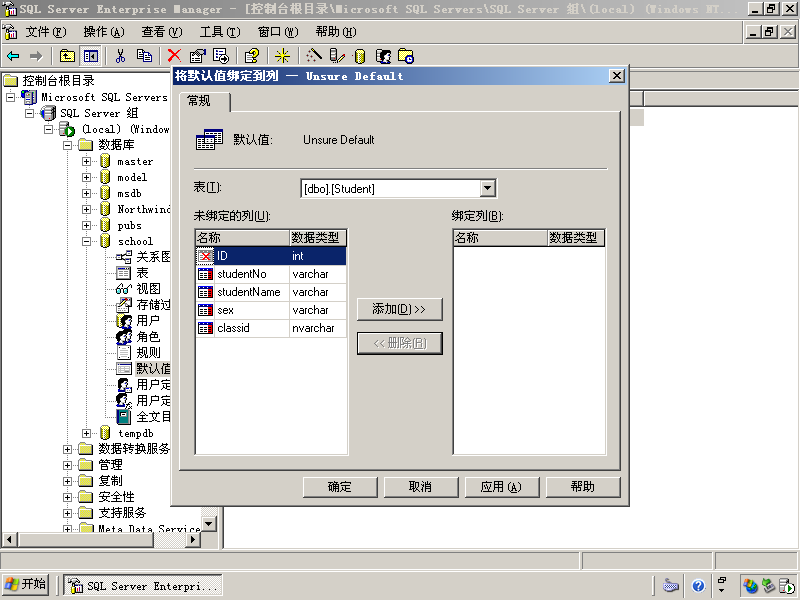
Task: Click the blue help tray icon
Action: (x=698, y=586)
